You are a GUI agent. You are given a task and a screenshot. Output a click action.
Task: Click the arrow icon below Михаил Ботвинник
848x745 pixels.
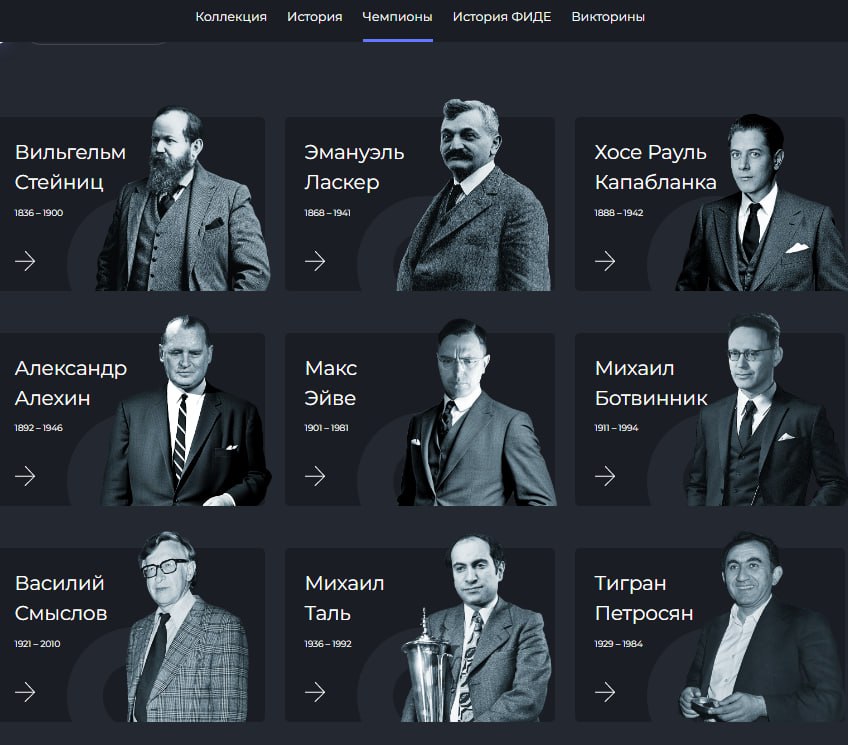605,476
